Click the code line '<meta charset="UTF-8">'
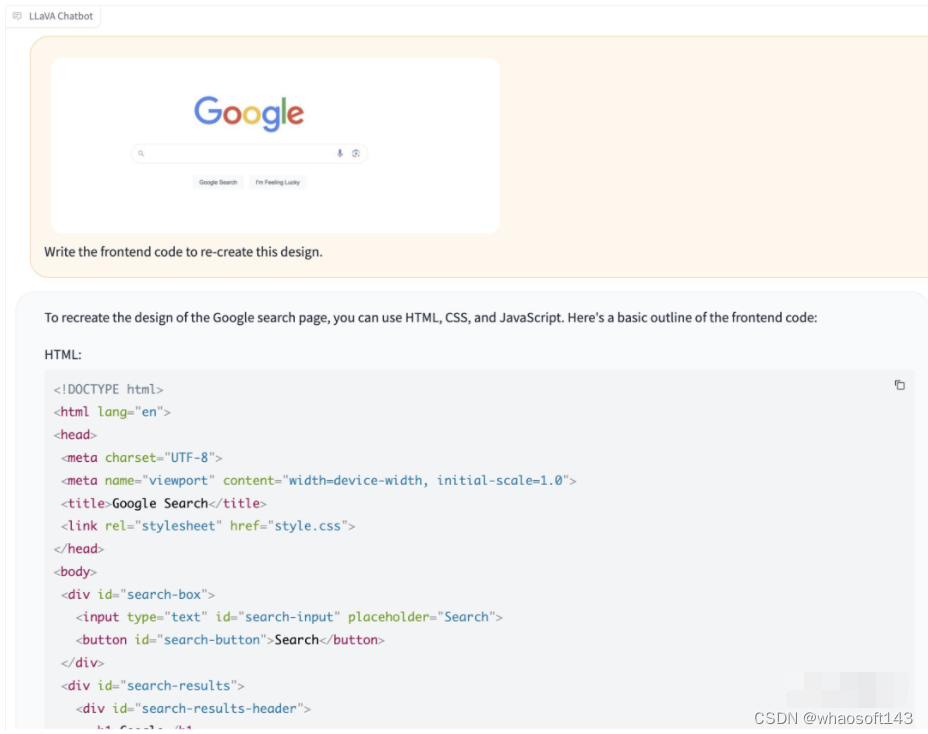The width and height of the screenshot is (928, 734). pyautogui.click(x=141, y=458)
